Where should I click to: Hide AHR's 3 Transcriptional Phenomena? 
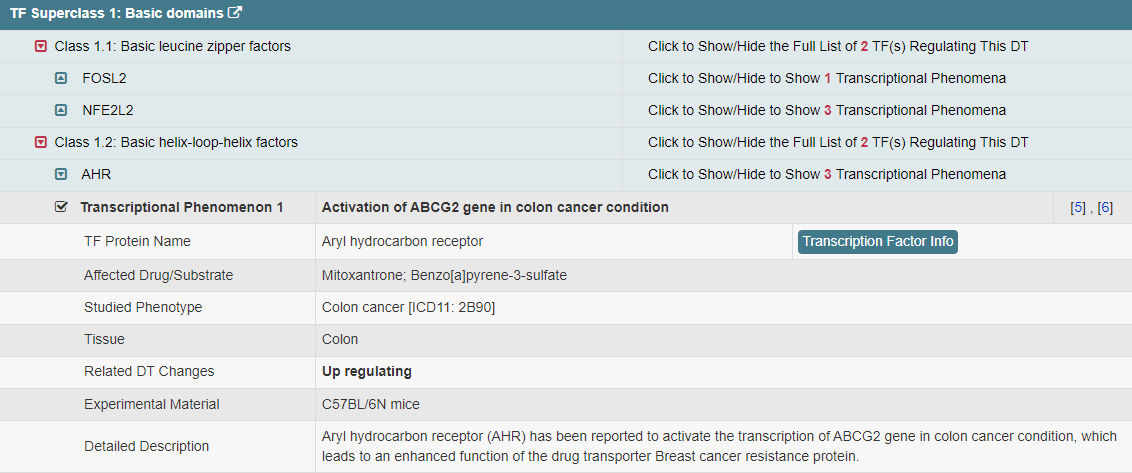pyautogui.click(x=826, y=174)
